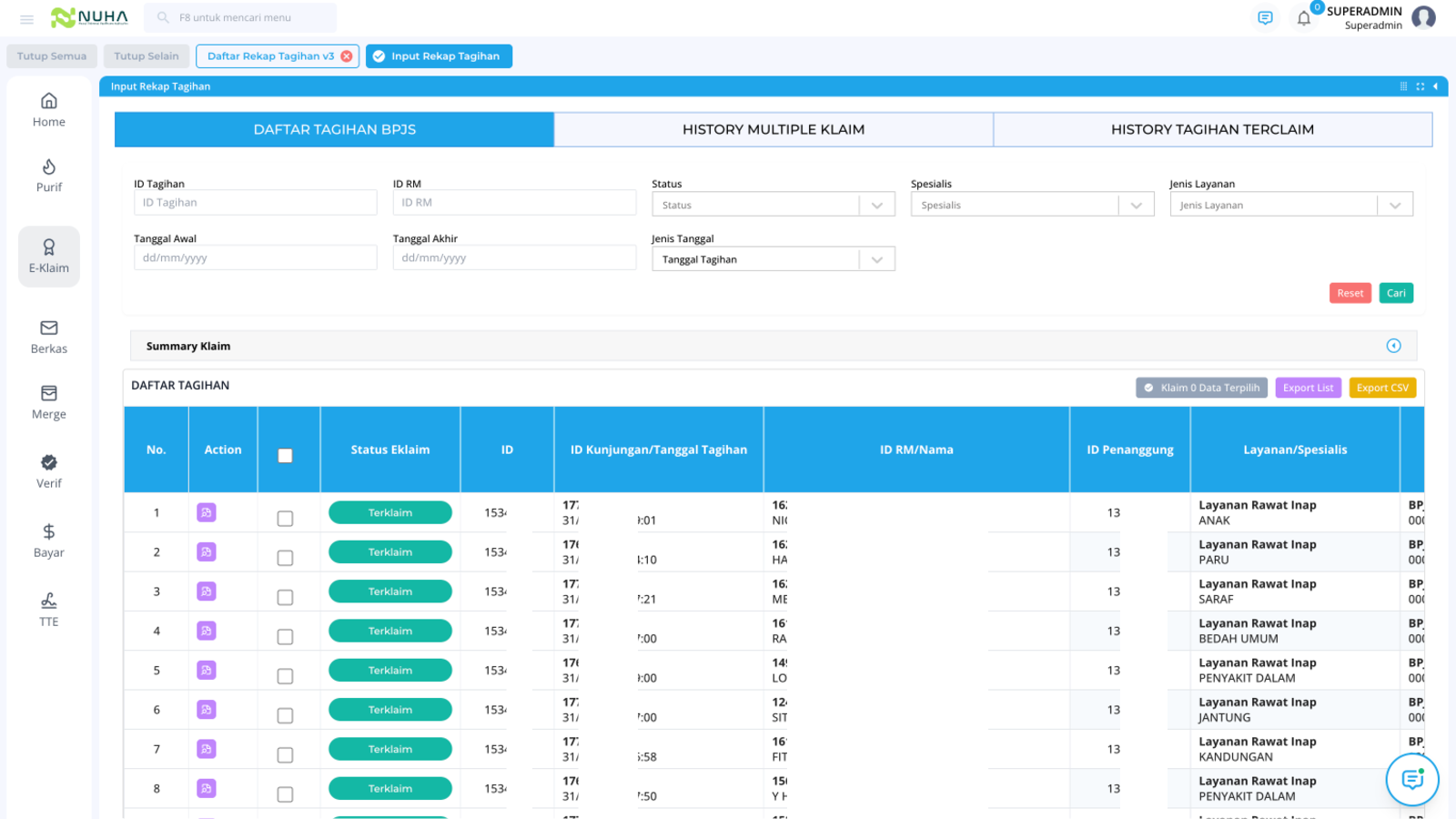This screenshot has height=819, width=1456.
Task: Open the hamburger menu
Action: [x=26, y=18]
